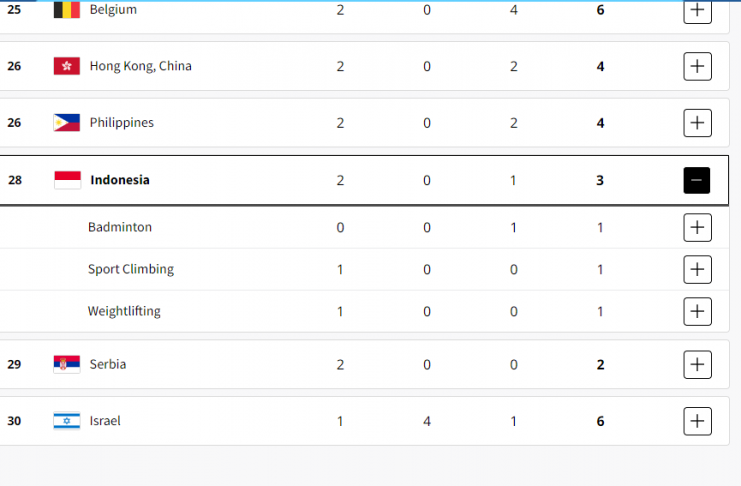
Task: Expand Sport Climbing event details
Action: [697, 269]
